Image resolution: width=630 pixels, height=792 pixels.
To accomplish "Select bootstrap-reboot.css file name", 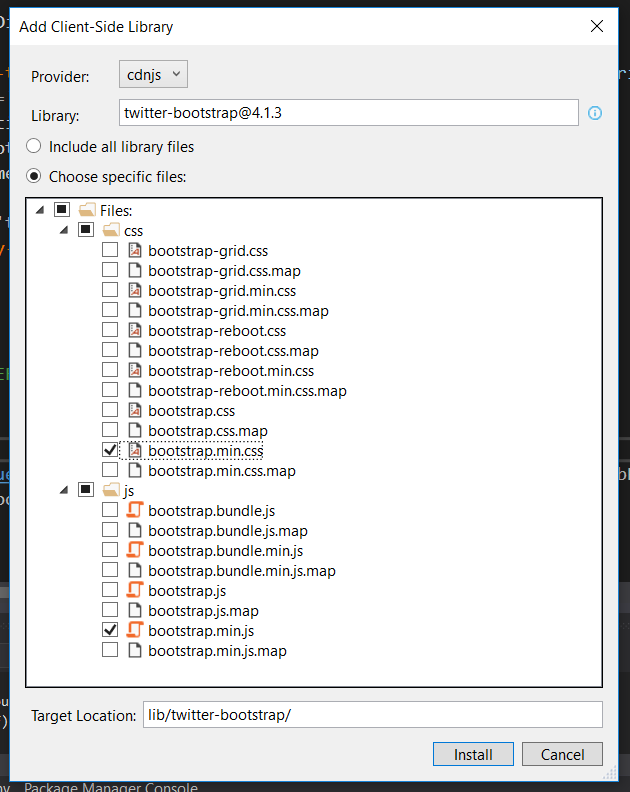I will pos(217,331).
